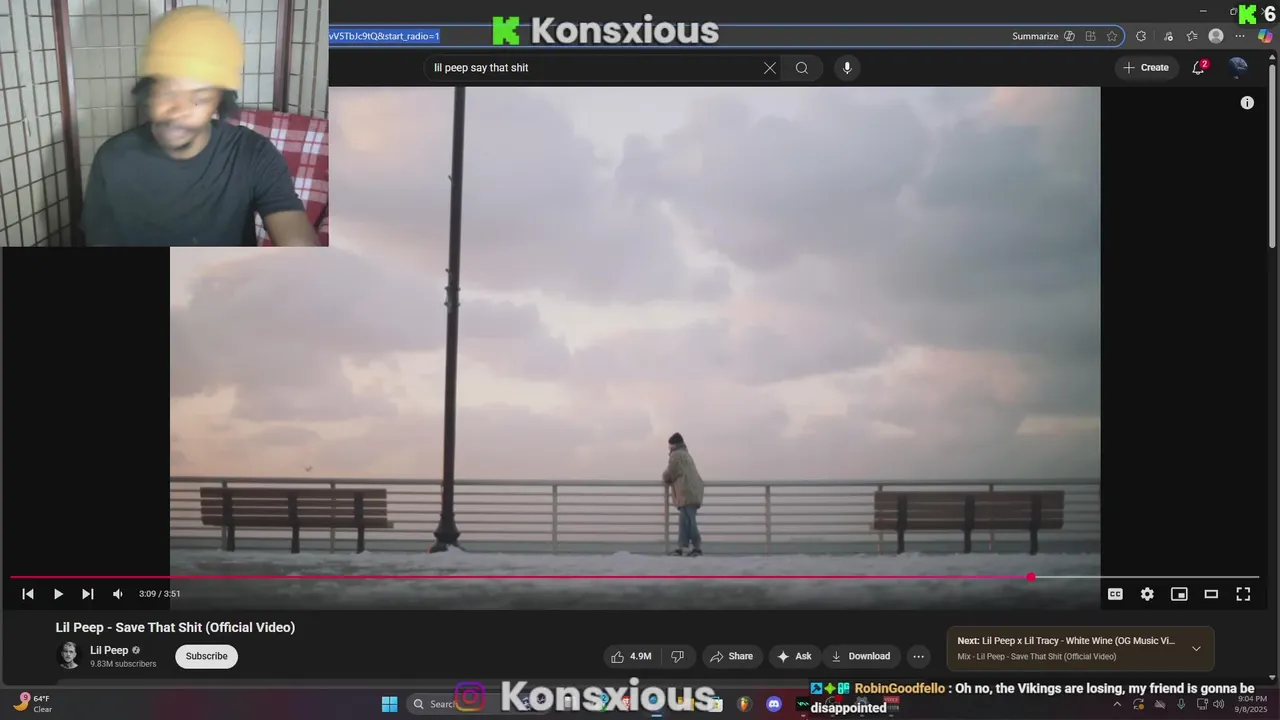The width and height of the screenshot is (1280, 720).
Task: Subscribe to Lil Peep channel
Action: (206, 656)
